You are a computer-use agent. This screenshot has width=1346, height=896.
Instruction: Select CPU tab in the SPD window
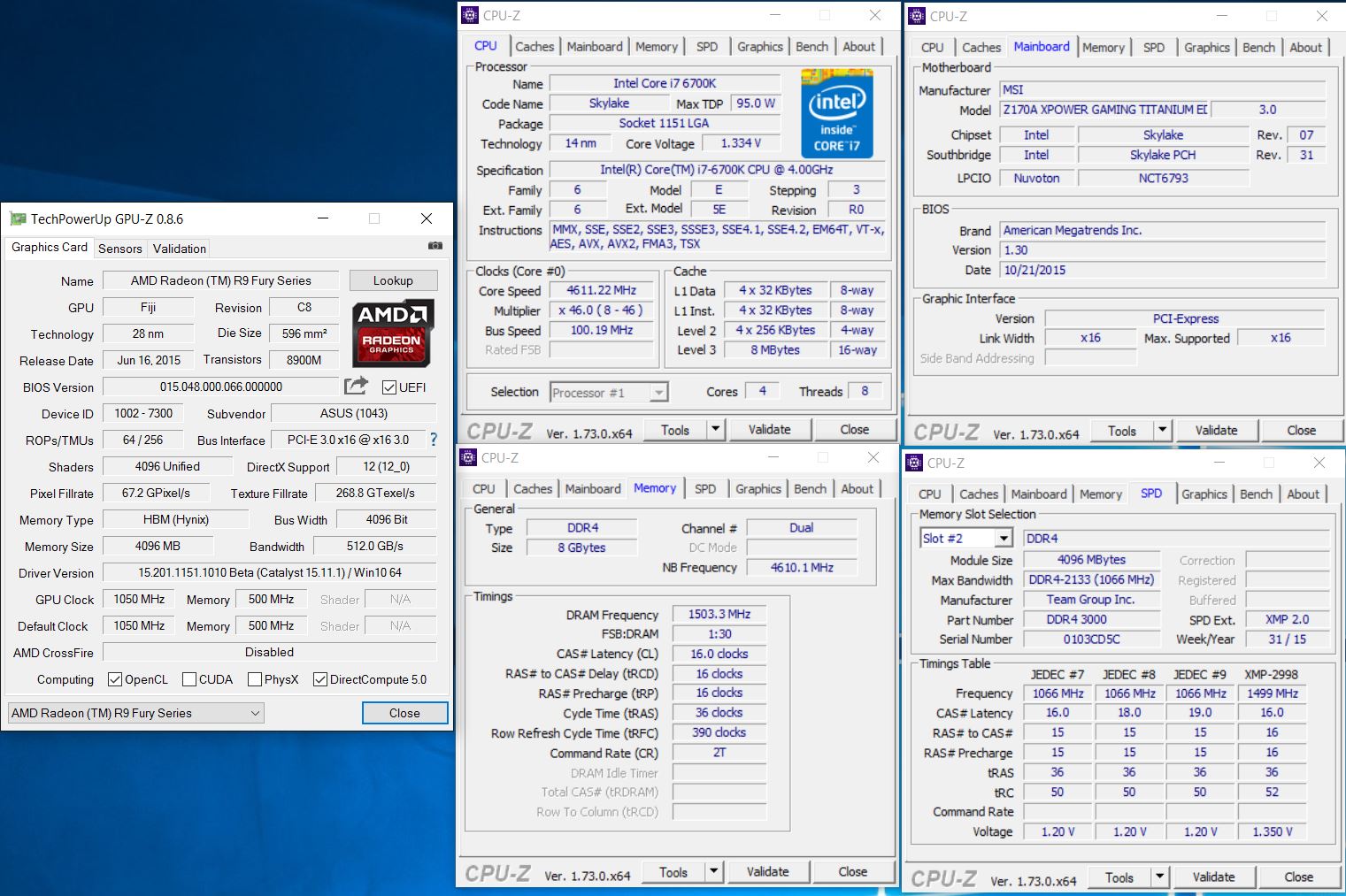[x=930, y=494]
